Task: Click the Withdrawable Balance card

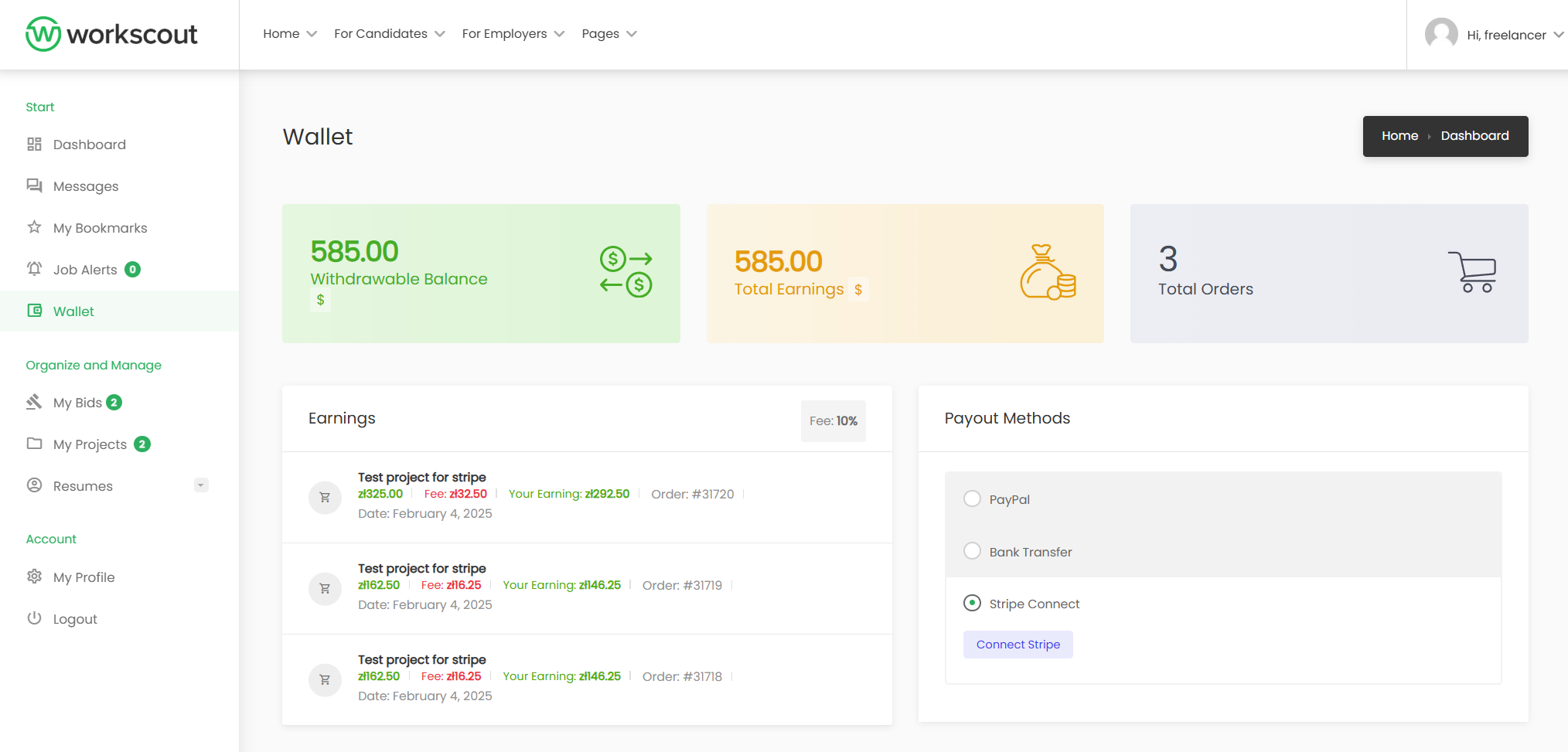Action: [x=481, y=274]
